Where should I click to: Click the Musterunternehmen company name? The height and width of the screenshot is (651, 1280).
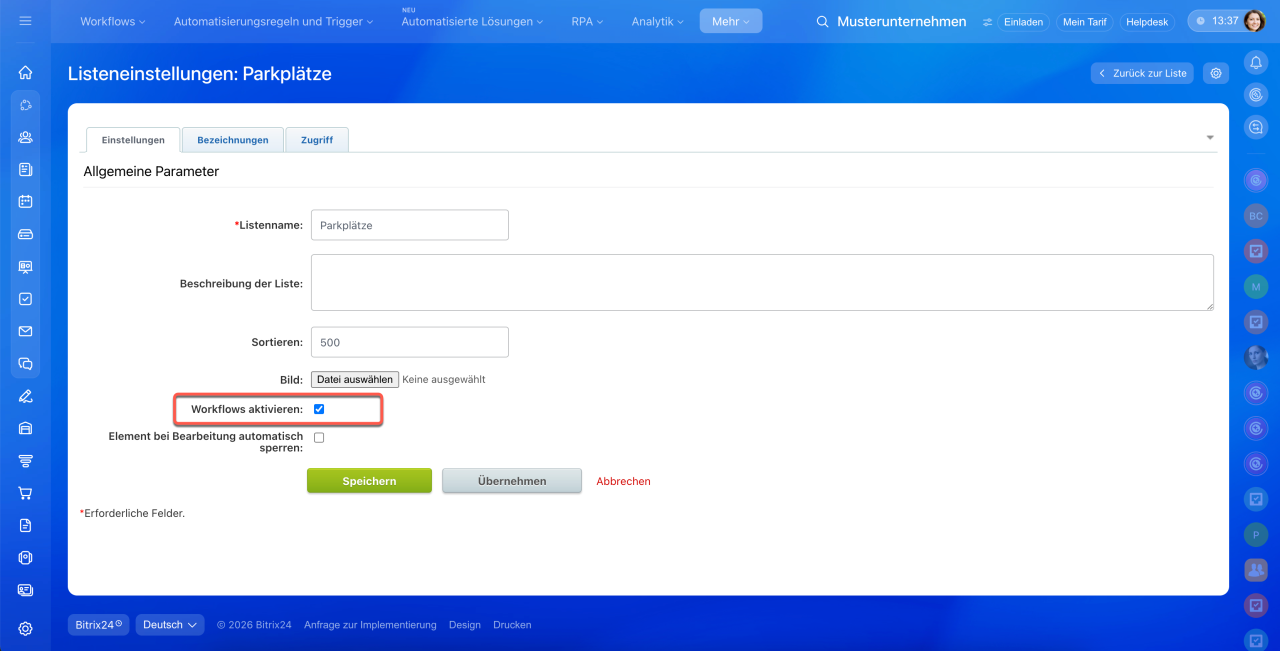pyautogui.click(x=902, y=21)
